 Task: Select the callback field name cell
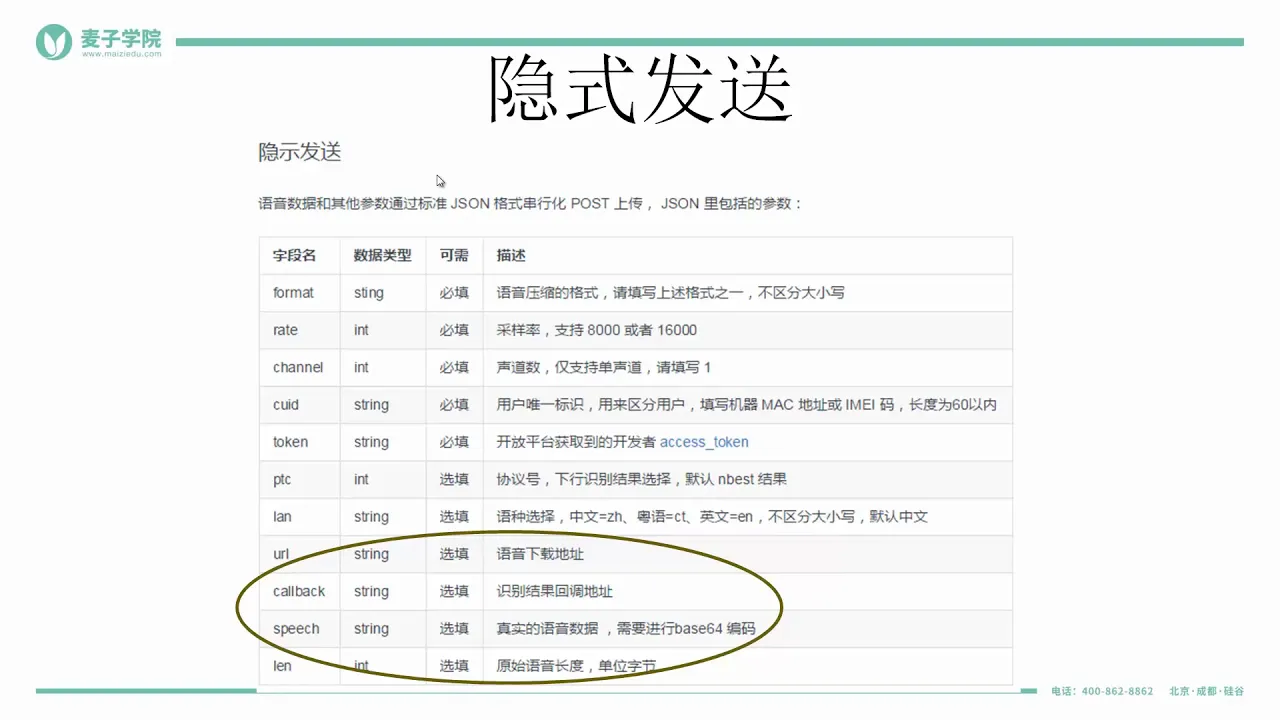pos(299,592)
